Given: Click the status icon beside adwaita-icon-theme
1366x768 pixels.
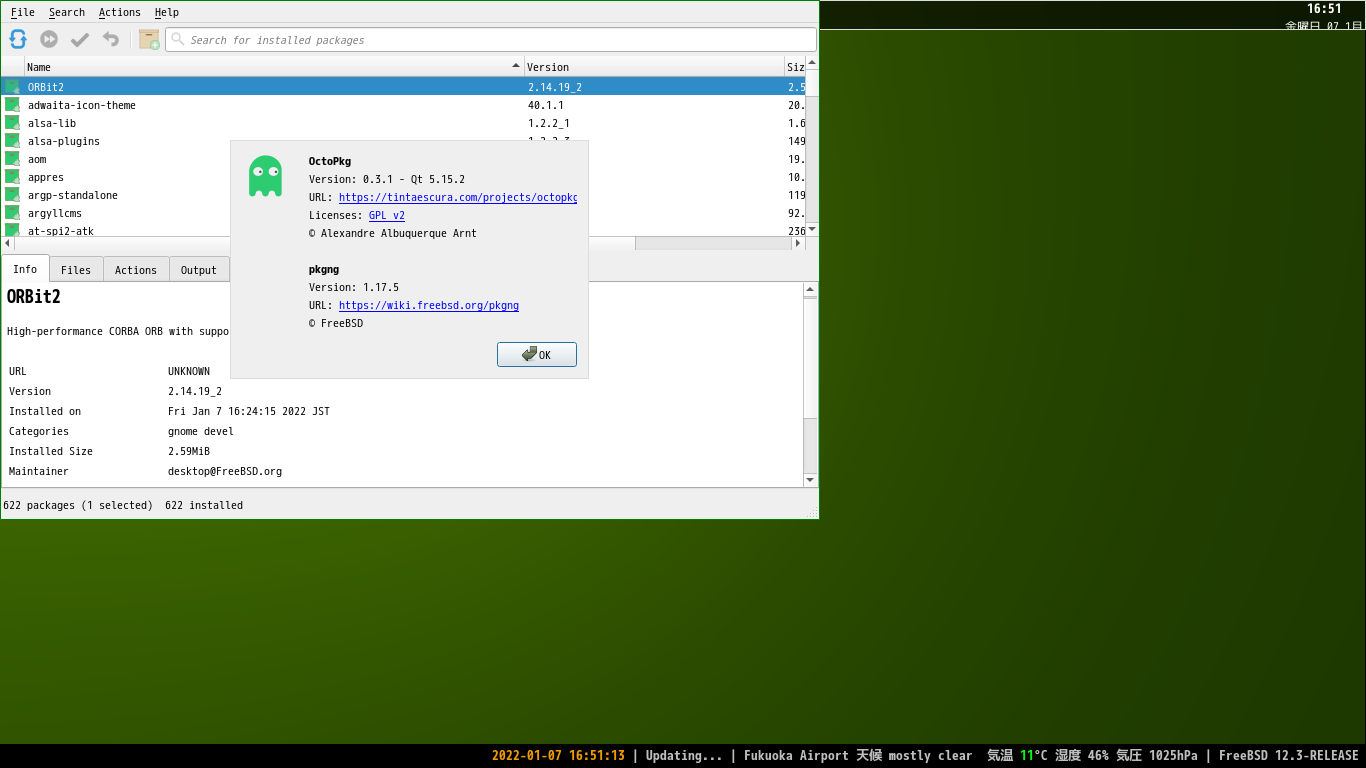Looking at the screenshot, I should coord(12,105).
